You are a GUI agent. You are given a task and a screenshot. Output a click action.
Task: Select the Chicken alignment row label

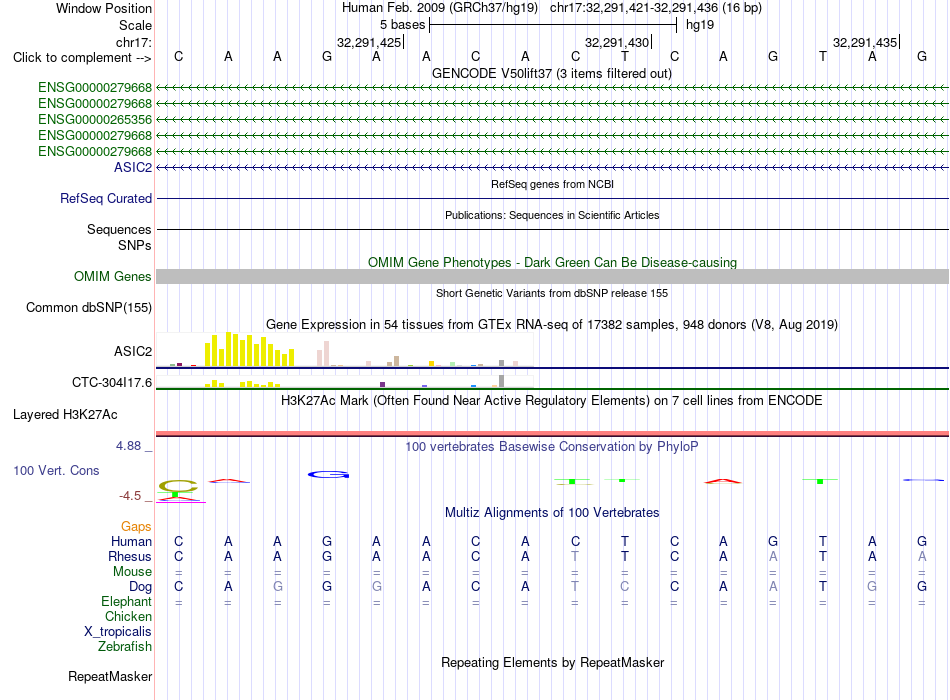pos(128,616)
